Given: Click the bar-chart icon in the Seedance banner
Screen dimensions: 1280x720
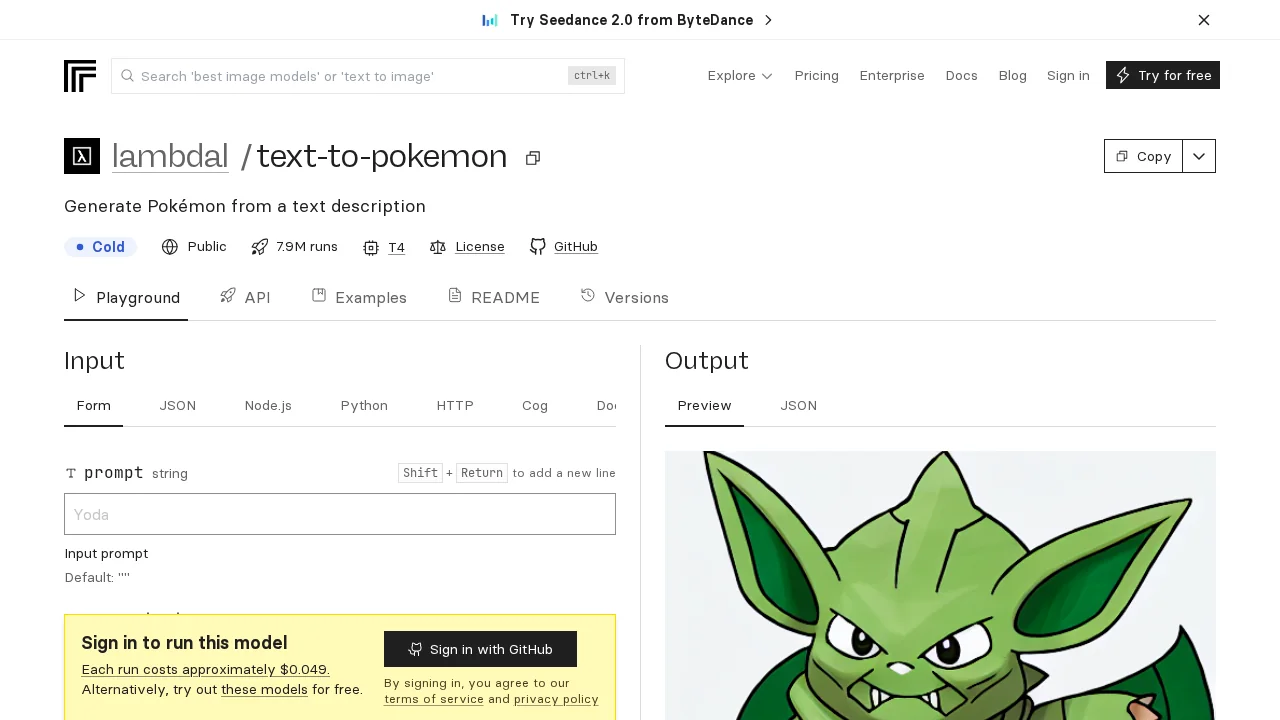Looking at the screenshot, I should [489, 20].
